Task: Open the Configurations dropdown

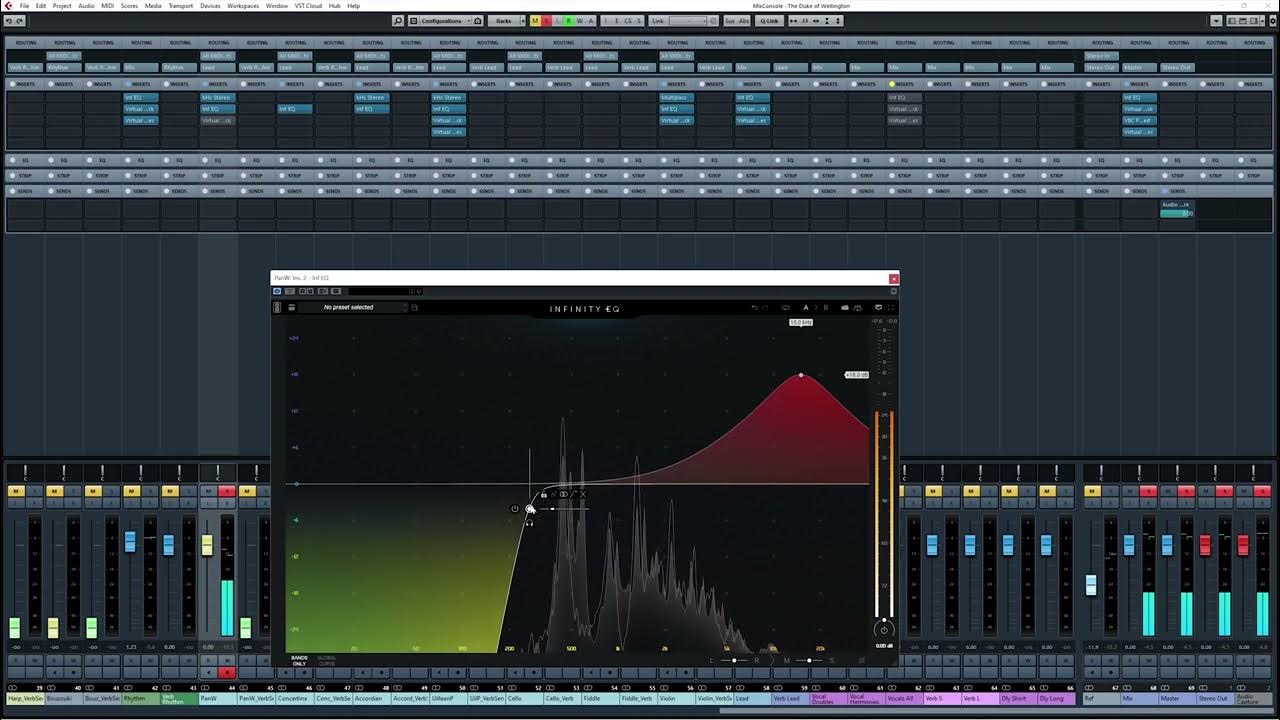Action: [441, 20]
